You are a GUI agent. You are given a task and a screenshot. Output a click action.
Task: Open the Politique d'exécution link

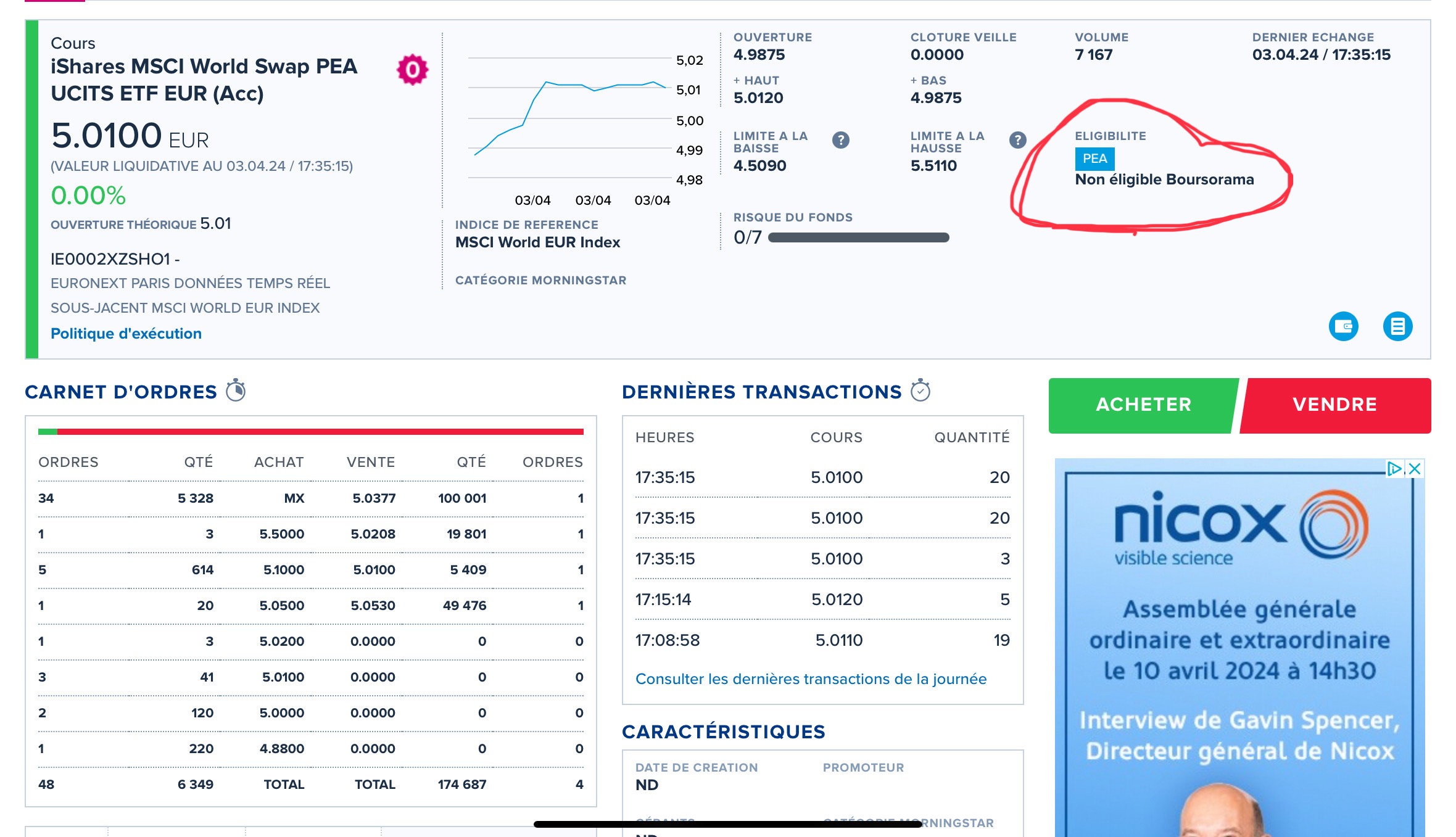[x=126, y=334]
